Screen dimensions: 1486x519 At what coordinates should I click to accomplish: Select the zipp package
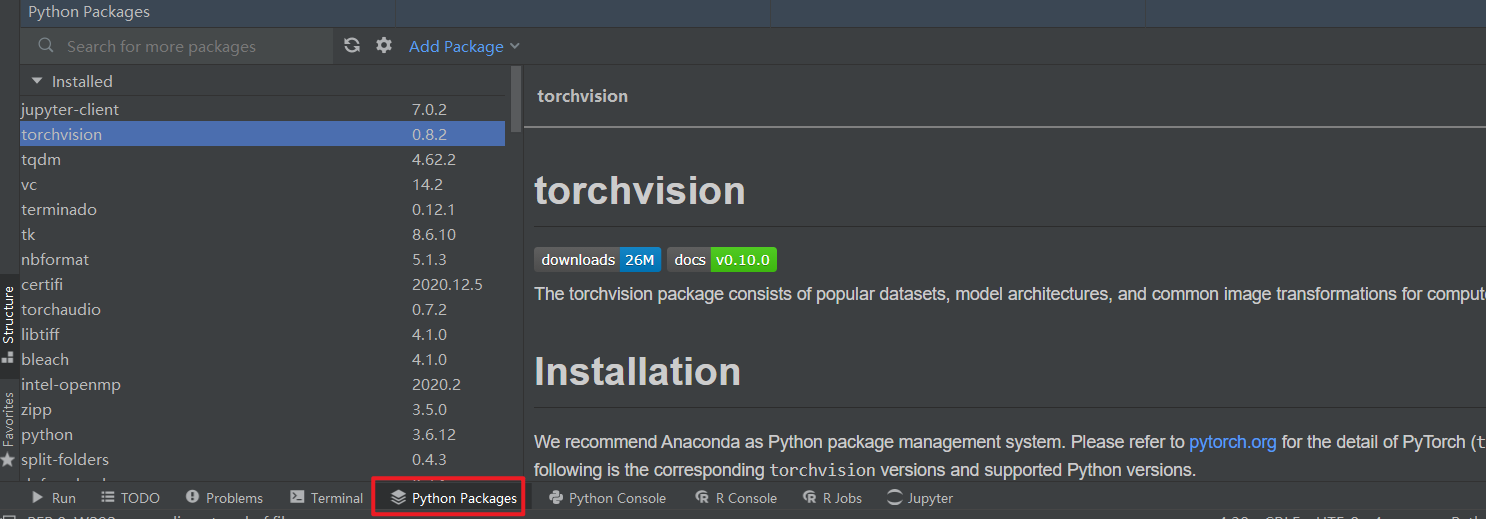point(262,409)
